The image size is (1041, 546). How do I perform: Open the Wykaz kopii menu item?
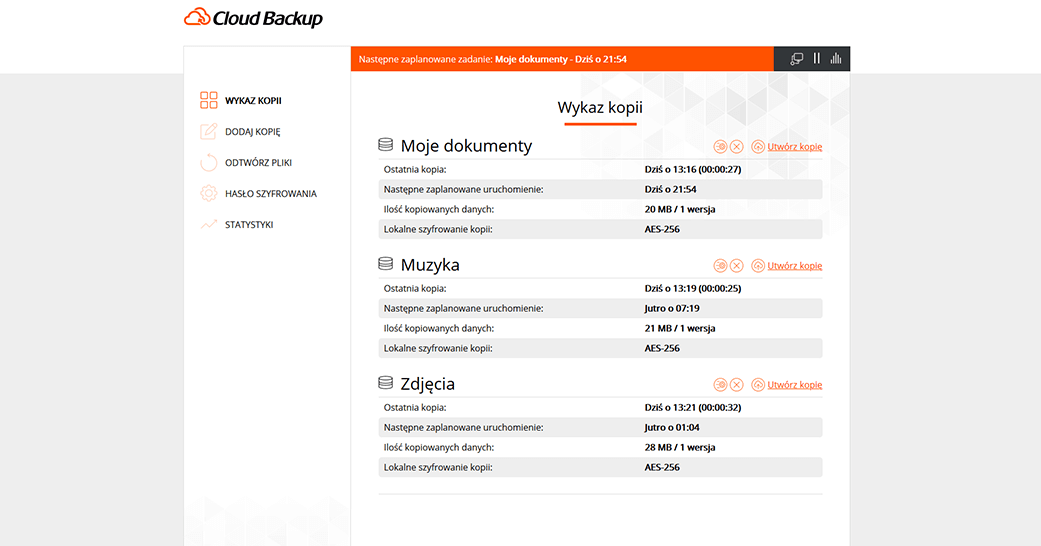point(252,101)
